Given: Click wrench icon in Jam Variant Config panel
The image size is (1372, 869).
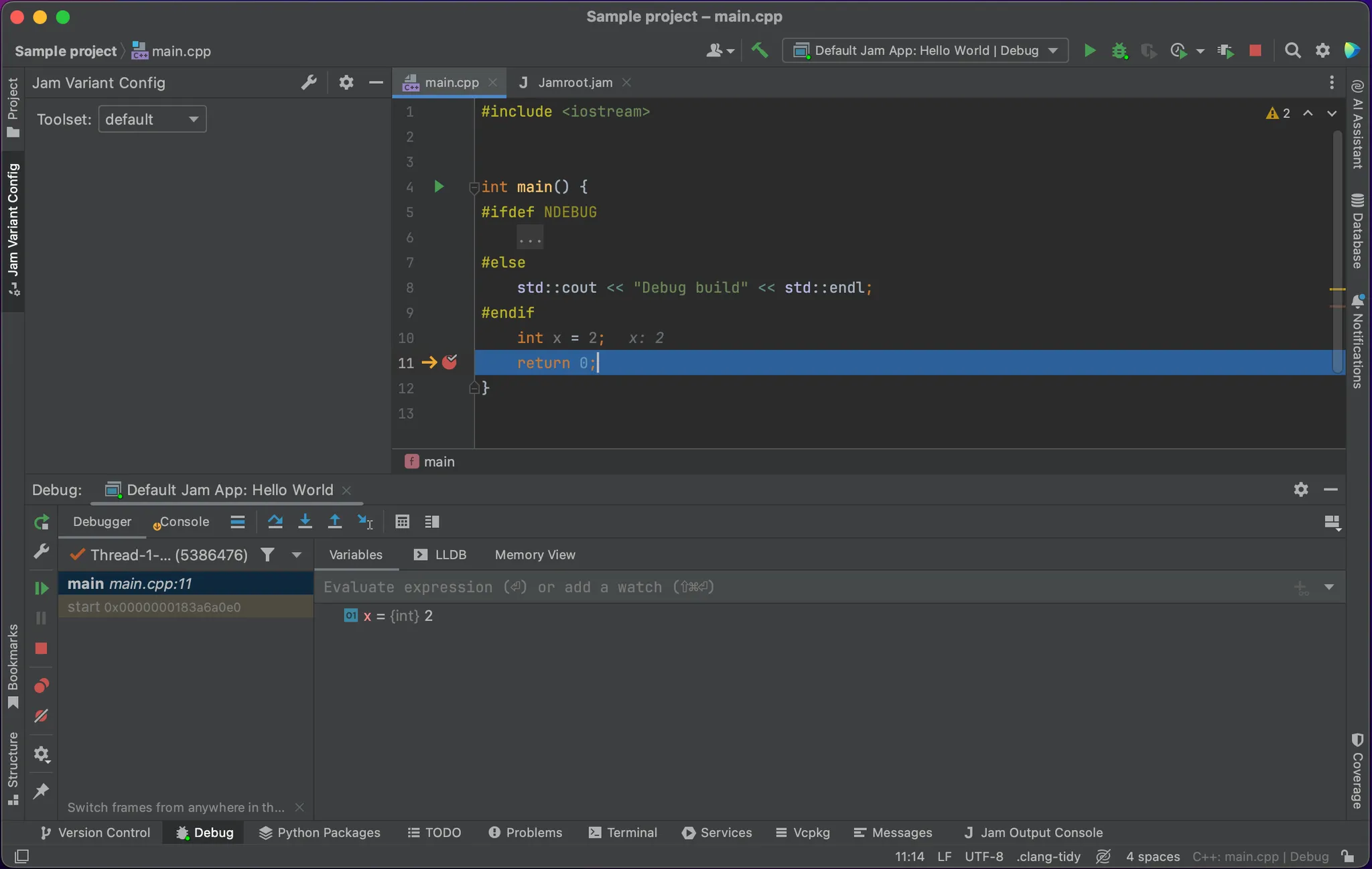Looking at the screenshot, I should (x=309, y=82).
